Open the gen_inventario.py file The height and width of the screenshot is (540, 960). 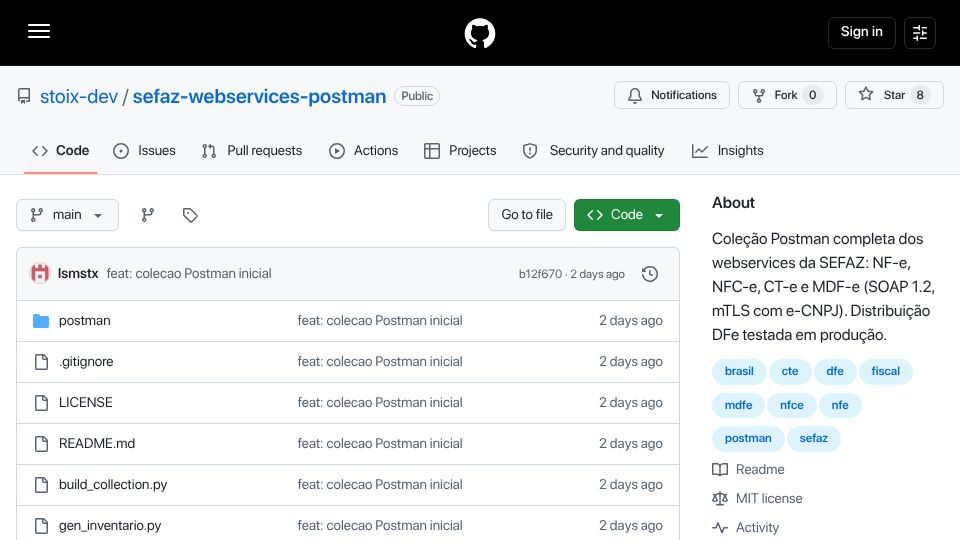110,526
